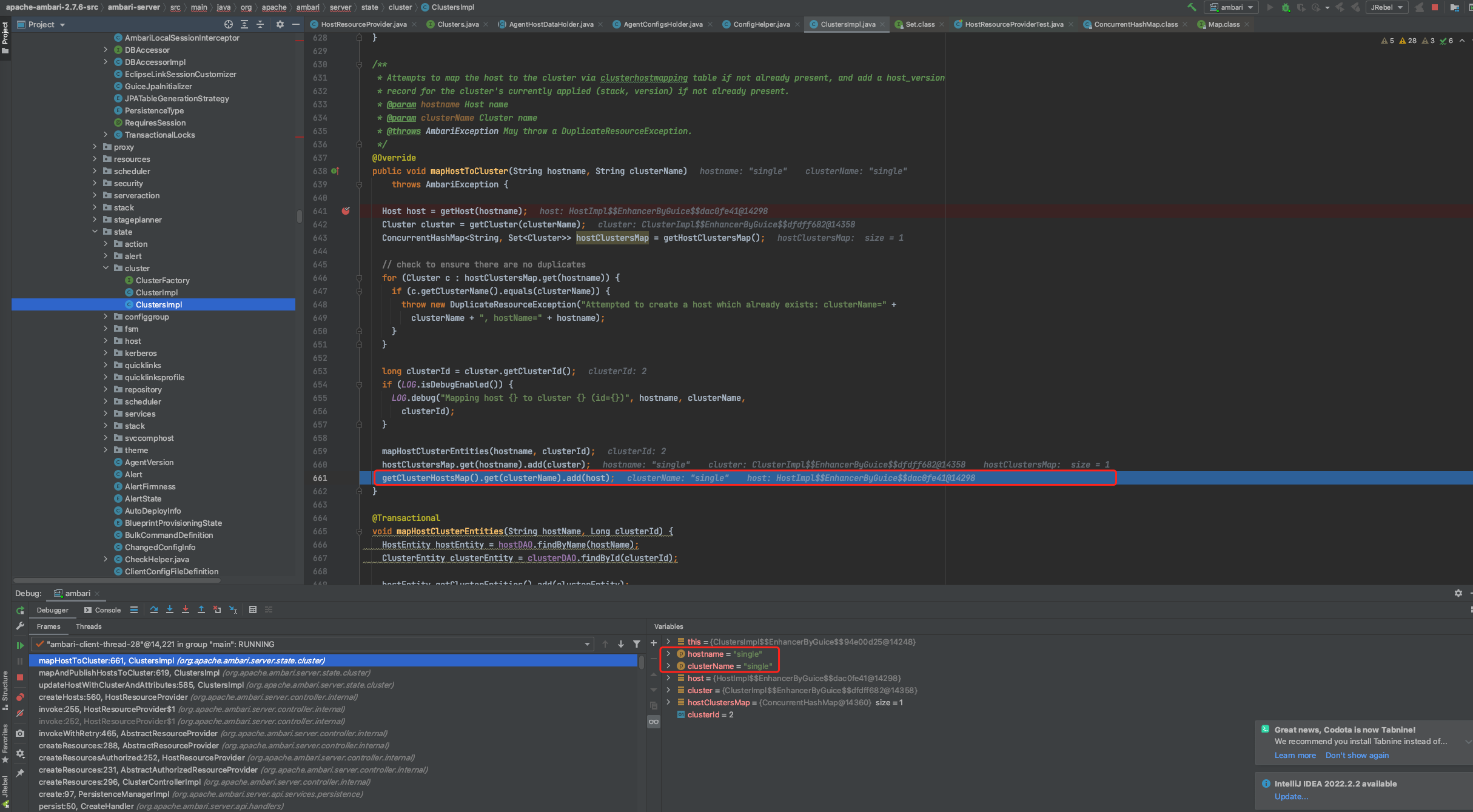This screenshot has height=812, width=1473.
Task: Collapse the cluster folder in tree
Action: coord(106,268)
